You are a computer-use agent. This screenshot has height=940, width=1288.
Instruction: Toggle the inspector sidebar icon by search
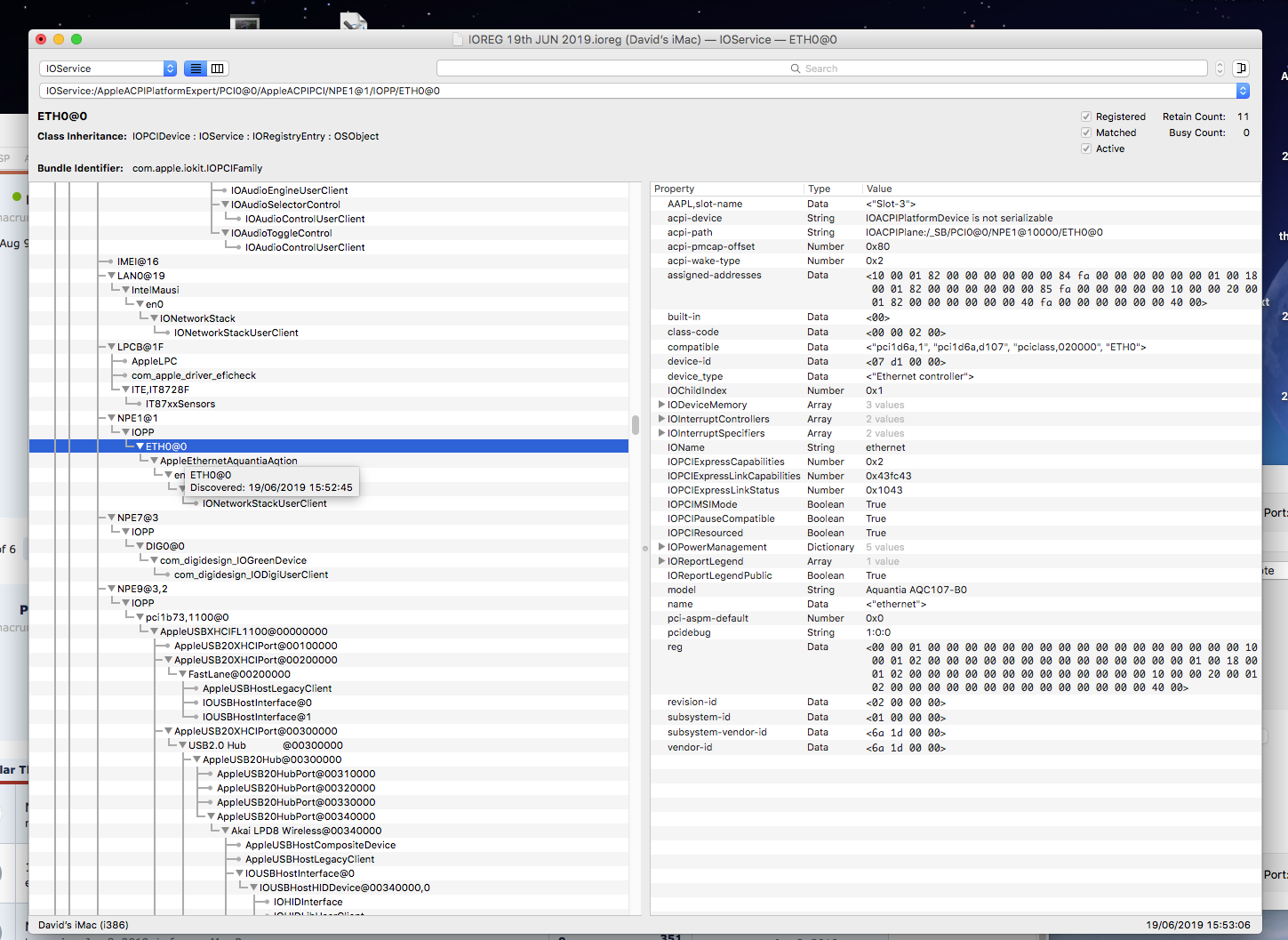point(1241,68)
